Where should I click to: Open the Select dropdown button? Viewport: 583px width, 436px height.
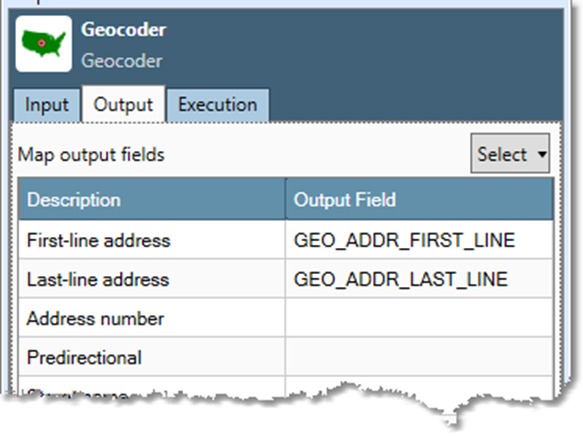tap(510, 153)
